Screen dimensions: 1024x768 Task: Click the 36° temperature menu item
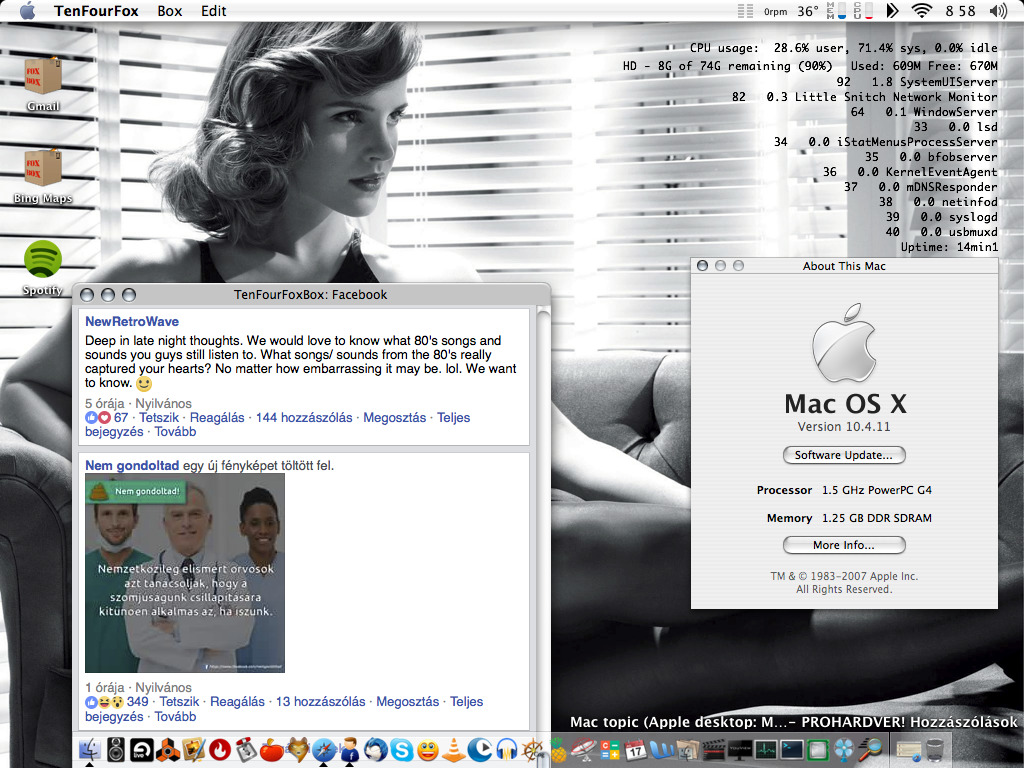click(x=808, y=11)
